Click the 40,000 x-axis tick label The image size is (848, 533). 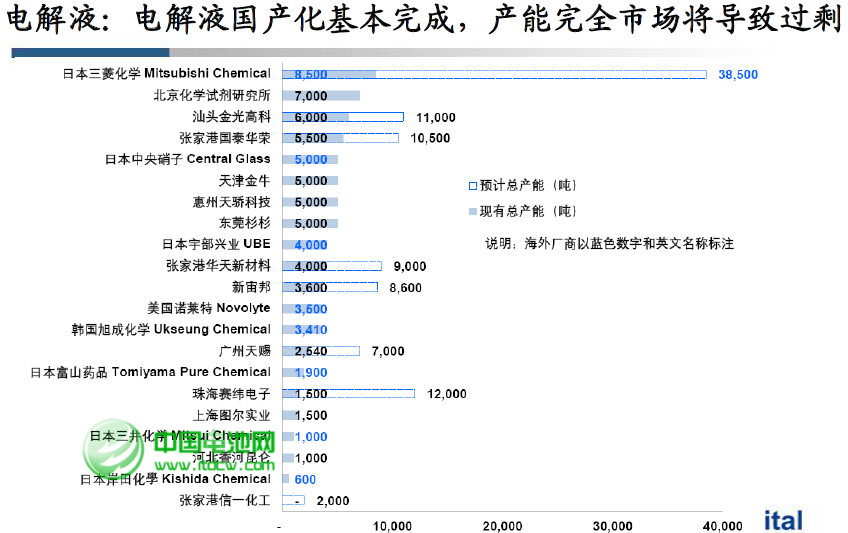722,526
